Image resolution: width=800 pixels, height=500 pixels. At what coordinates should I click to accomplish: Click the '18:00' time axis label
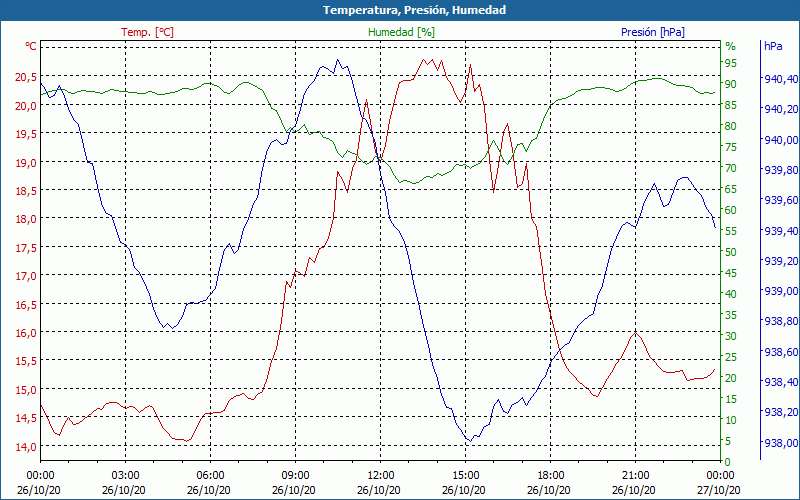[551, 475]
